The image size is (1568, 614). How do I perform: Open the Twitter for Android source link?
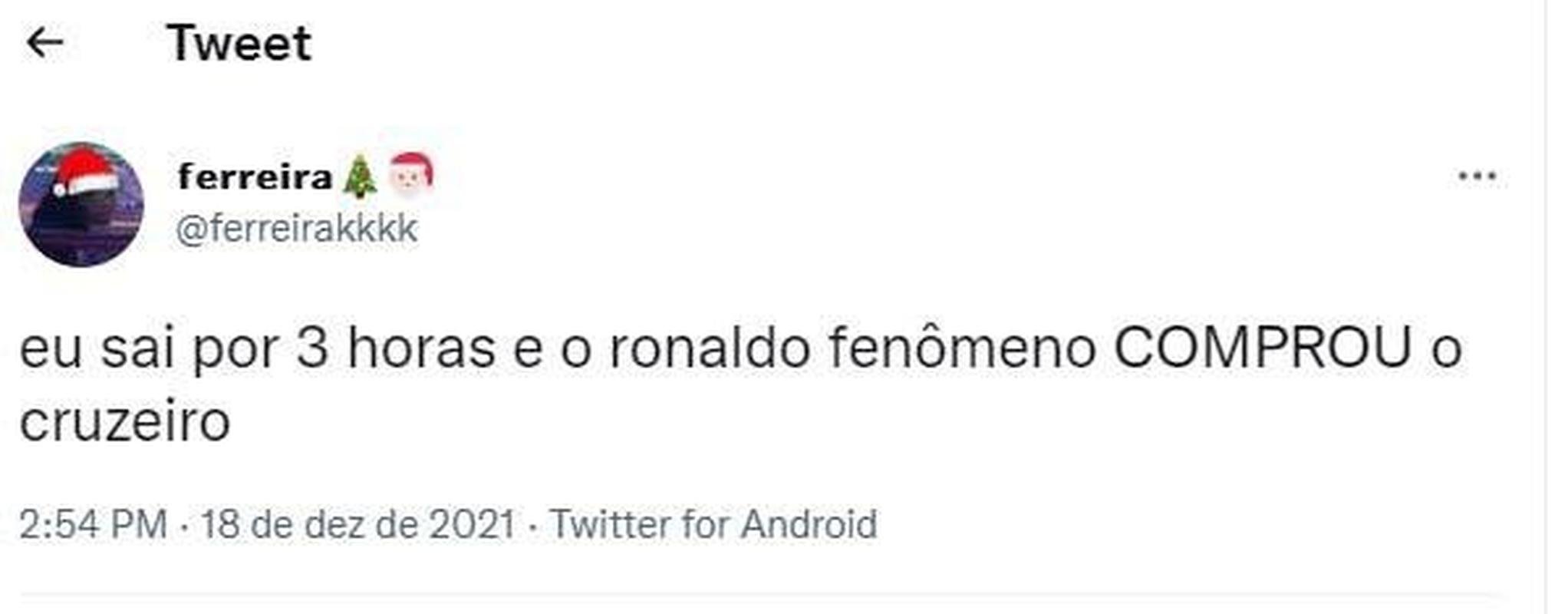coord(713,525)
